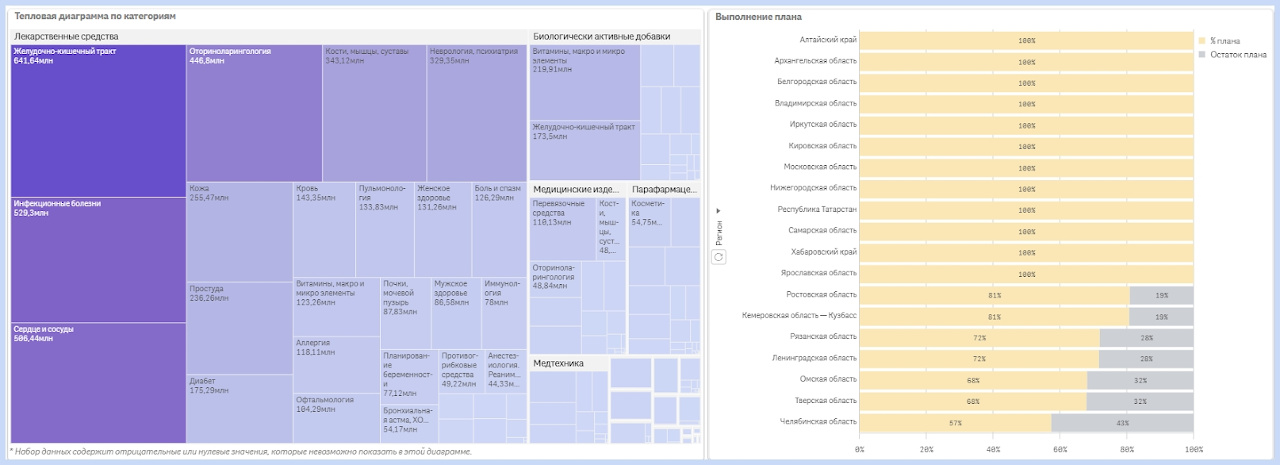Image resolution: width=1280 pixels, height=465 pixels.
Task: Select the Неврология, психиатрия tile
Action: tap(476, 113)
